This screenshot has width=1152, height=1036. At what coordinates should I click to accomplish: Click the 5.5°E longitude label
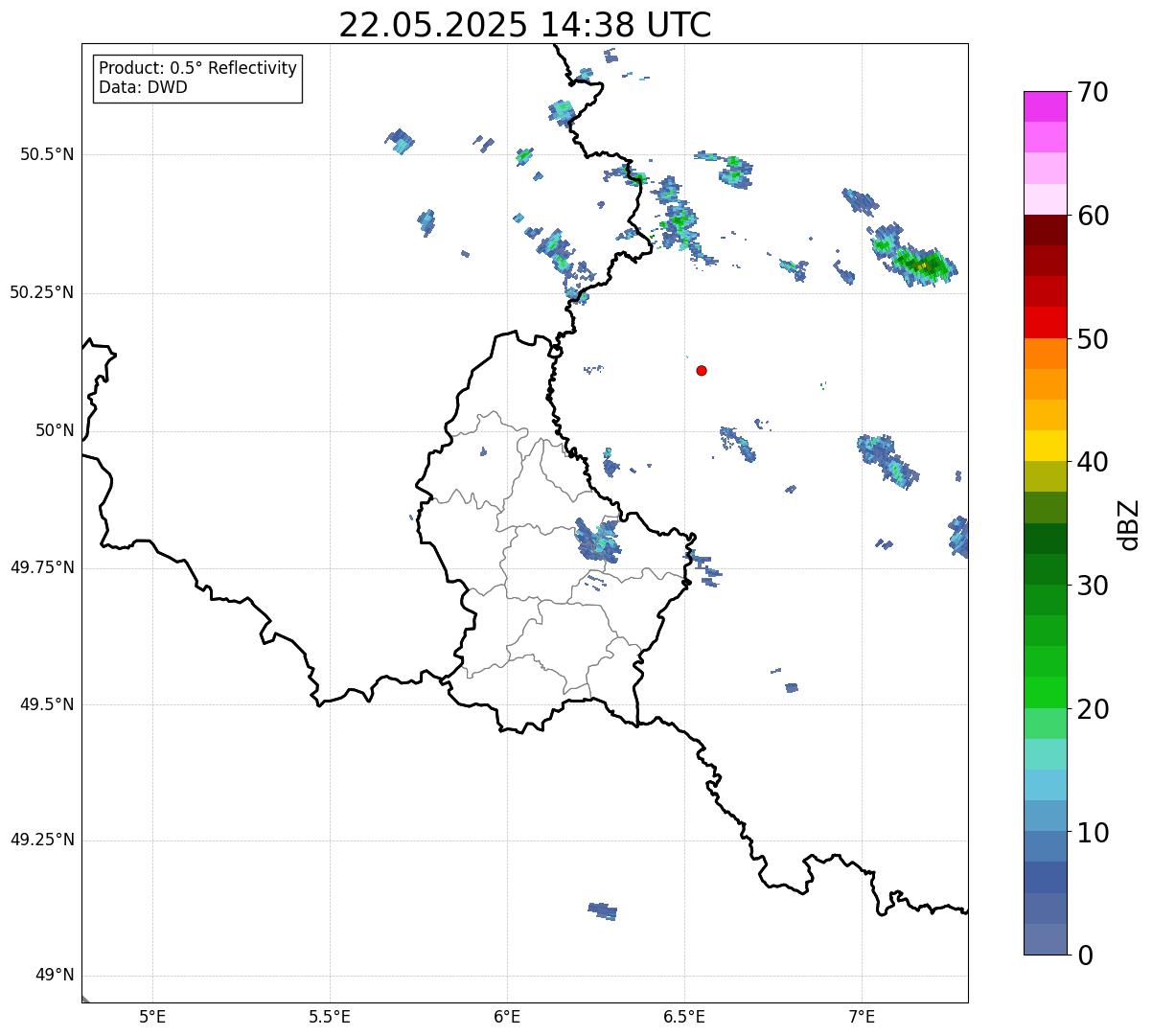click(x=330, y=1016)
